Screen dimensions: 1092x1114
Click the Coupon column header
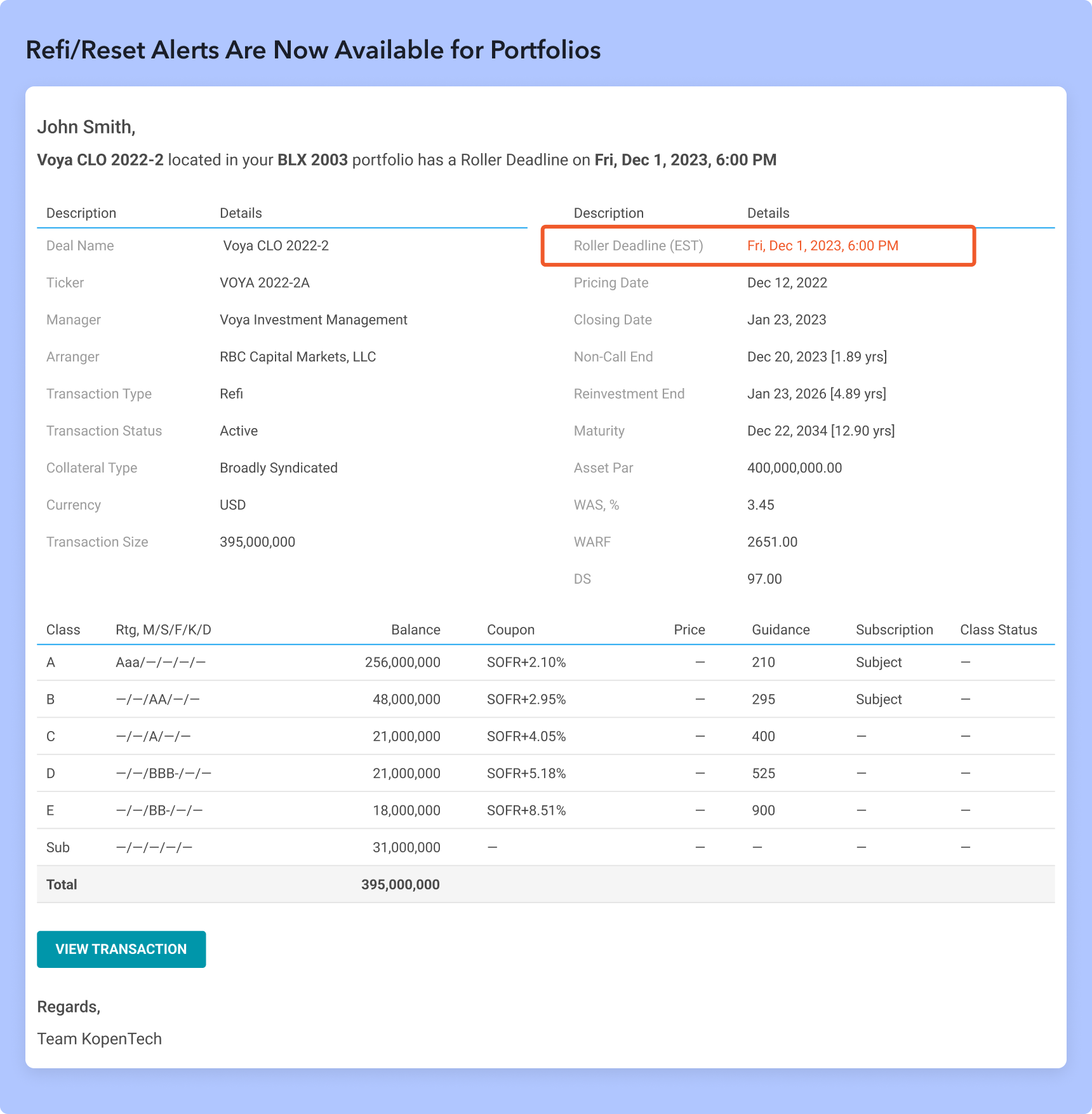click(510, 629)
